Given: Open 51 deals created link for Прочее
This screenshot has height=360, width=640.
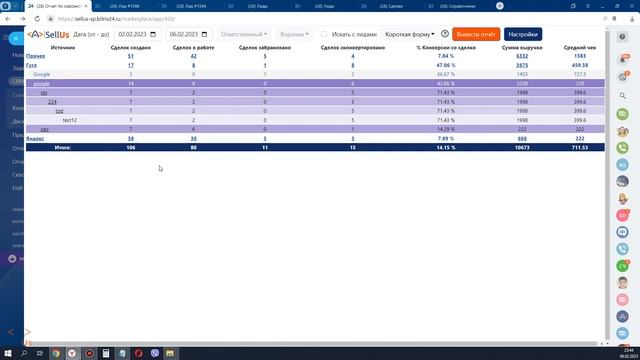Looking at the screenshot, I should (131, 56).
